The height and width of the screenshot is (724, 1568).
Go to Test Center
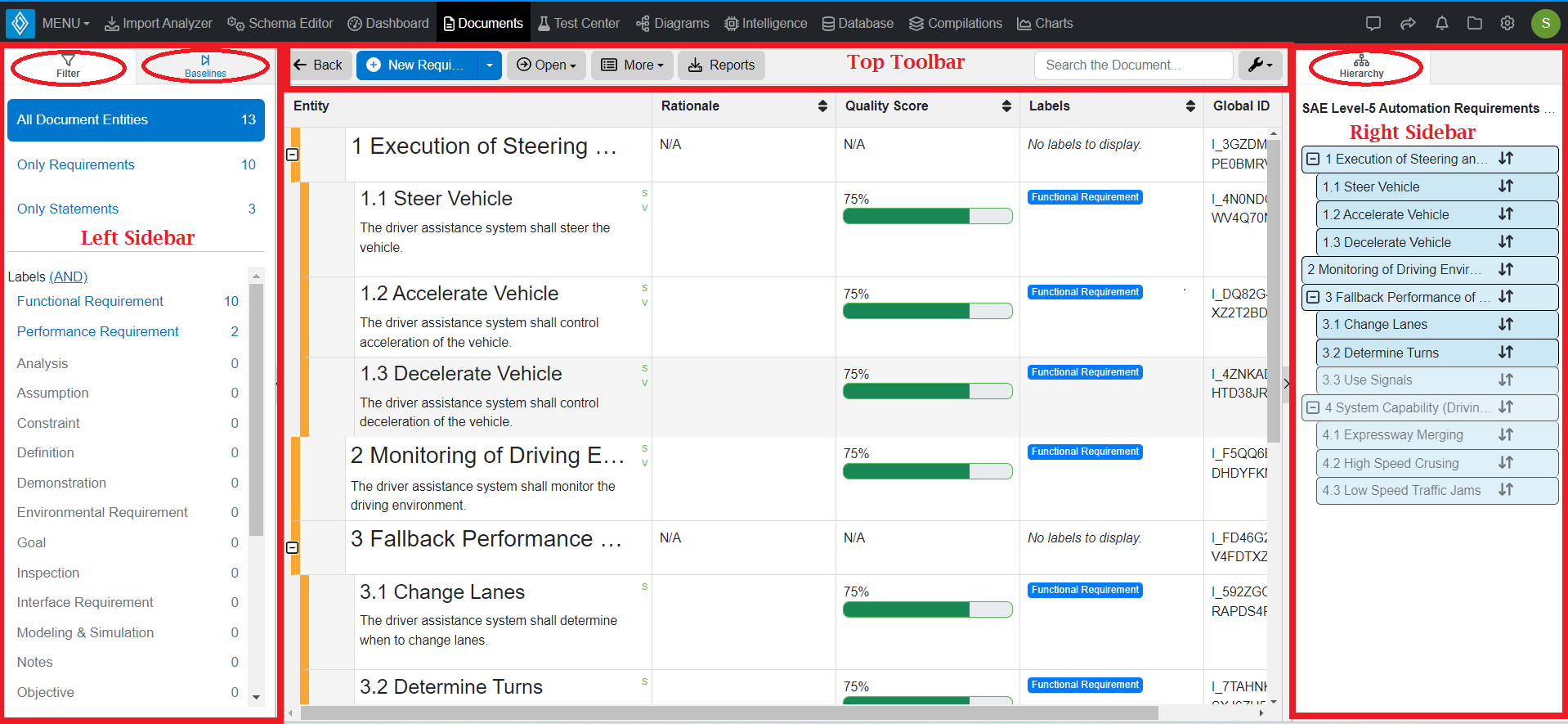point(579,23)
